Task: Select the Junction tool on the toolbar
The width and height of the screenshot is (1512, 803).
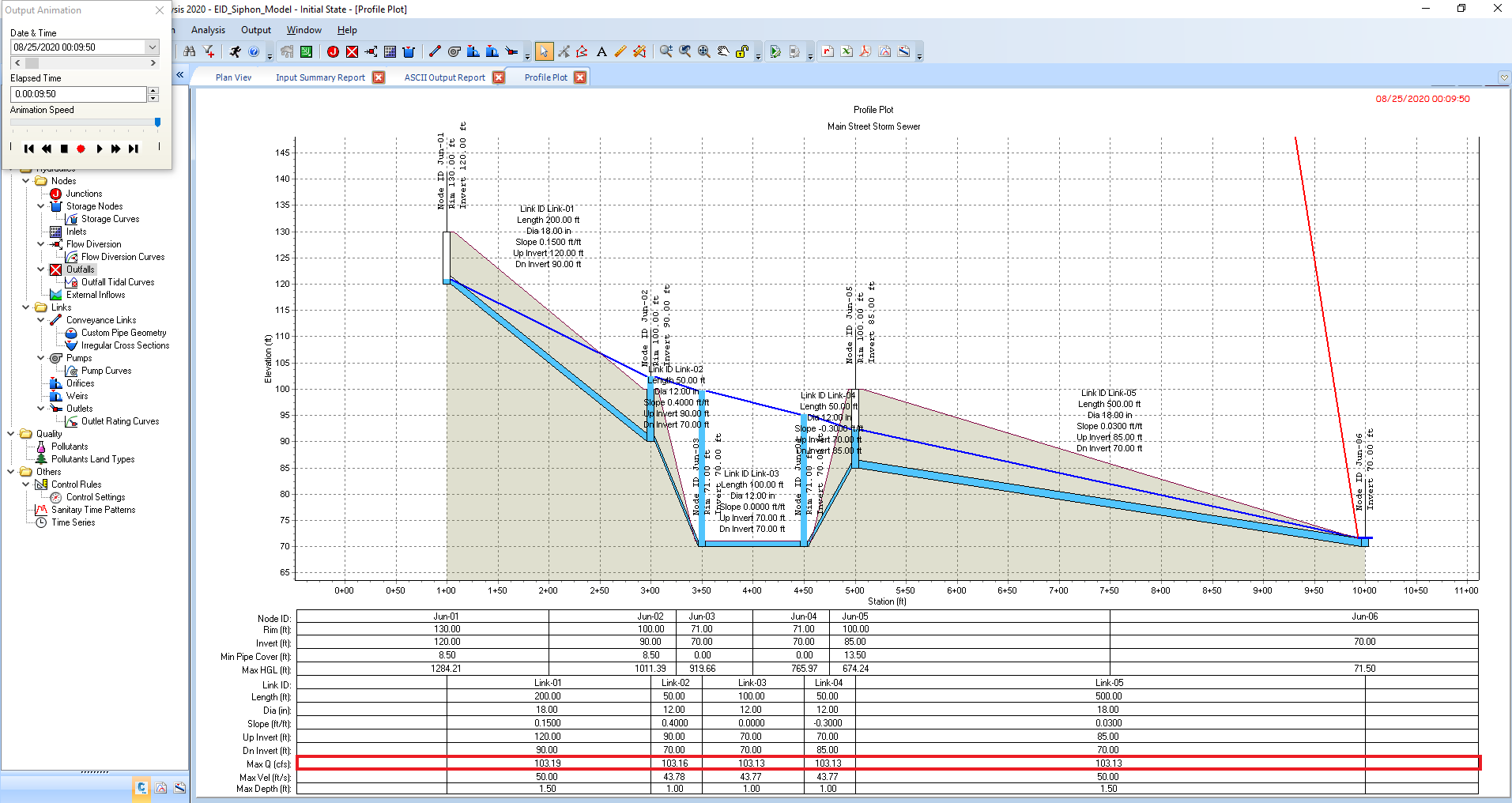Action: click(x=334, y=51)
